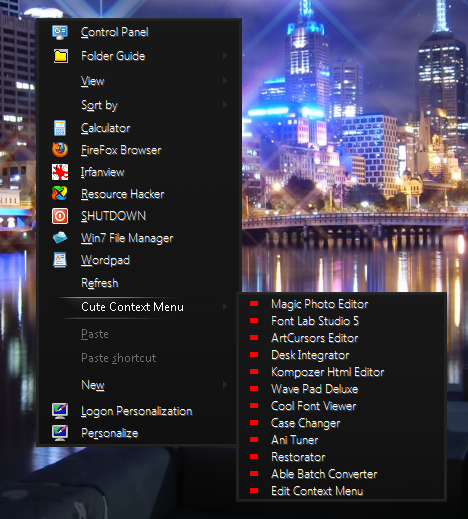Open the View menu entry

pos(139,81)
